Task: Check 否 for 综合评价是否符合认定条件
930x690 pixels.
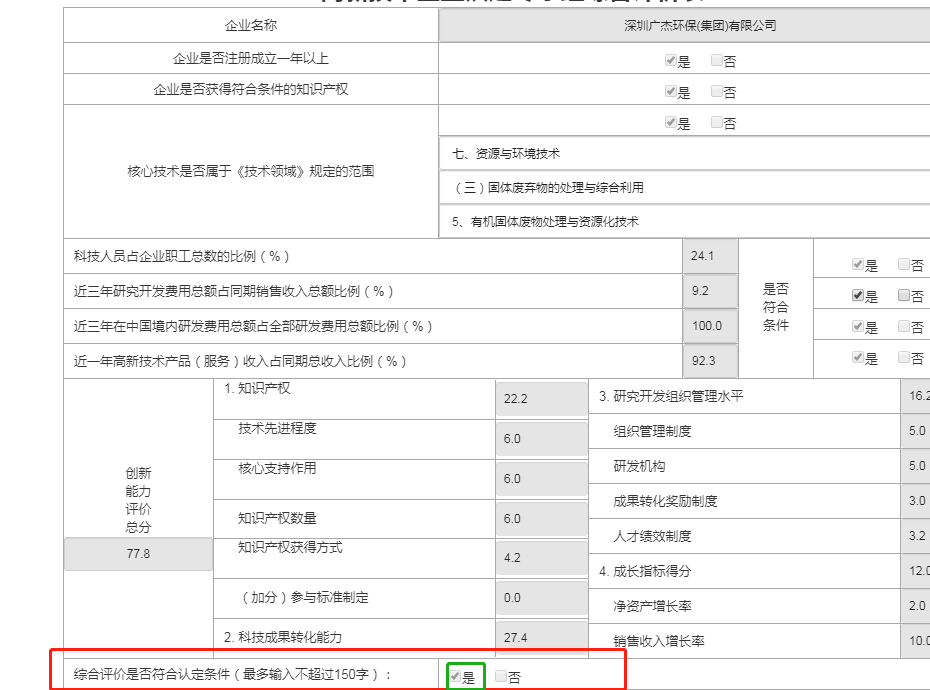Action: (x=500, y=676)
